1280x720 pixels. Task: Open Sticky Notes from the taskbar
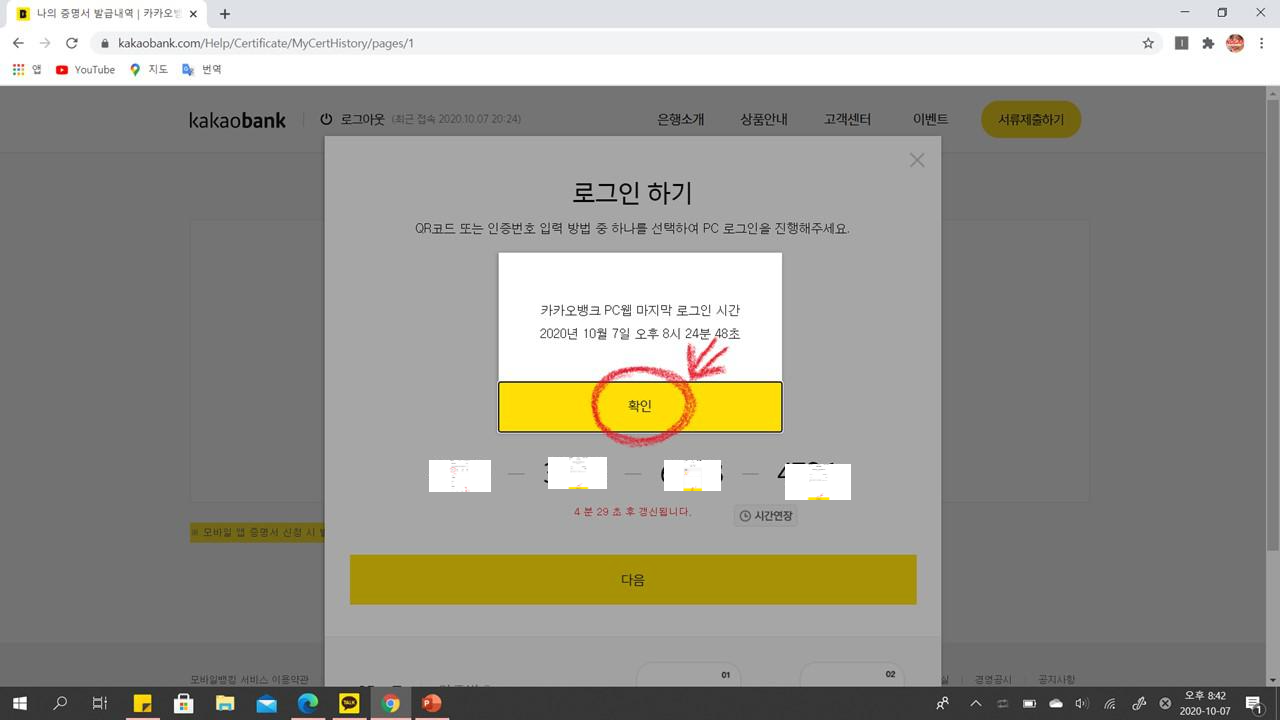point(142,703)
